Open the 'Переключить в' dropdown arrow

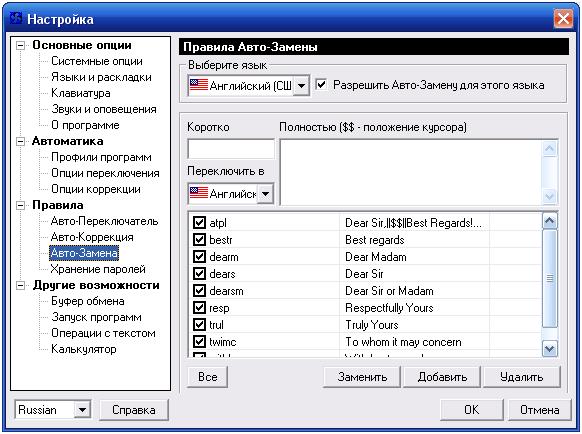[x=265, y=193]
